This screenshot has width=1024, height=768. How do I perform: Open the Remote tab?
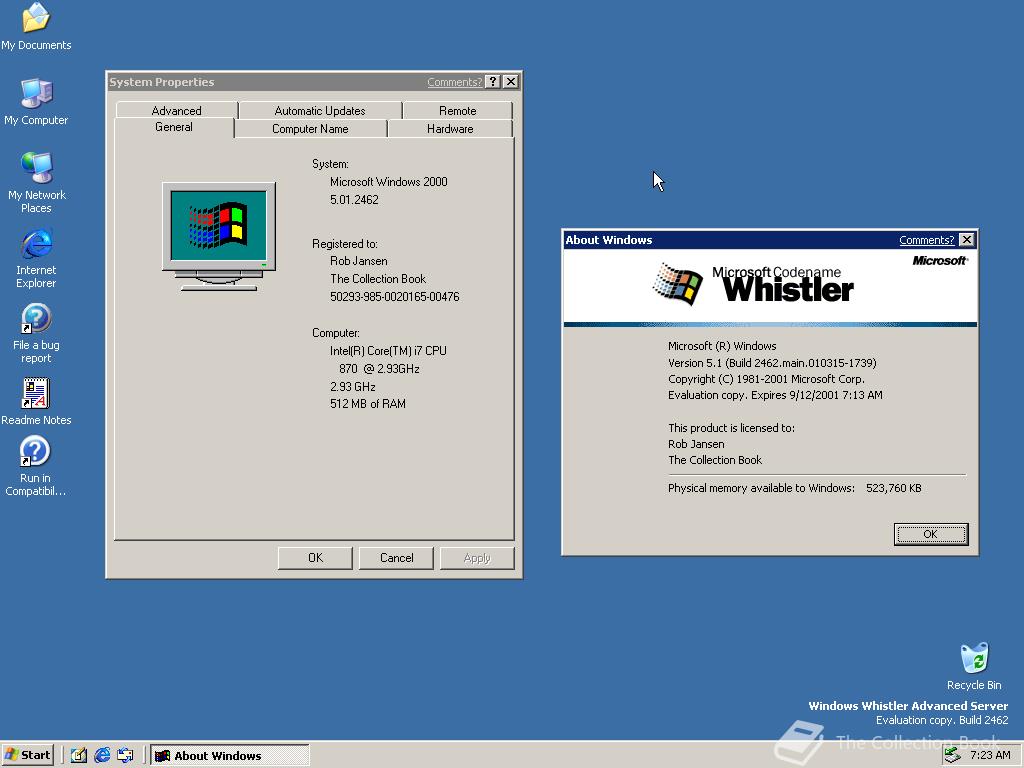click(457, 110)
